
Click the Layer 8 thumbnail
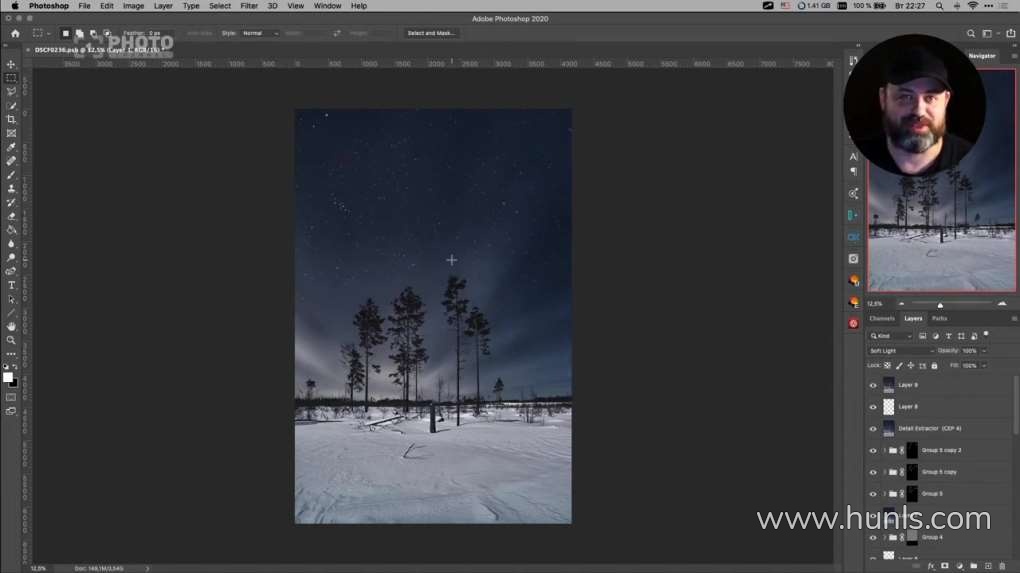click(x=889, y=407)
